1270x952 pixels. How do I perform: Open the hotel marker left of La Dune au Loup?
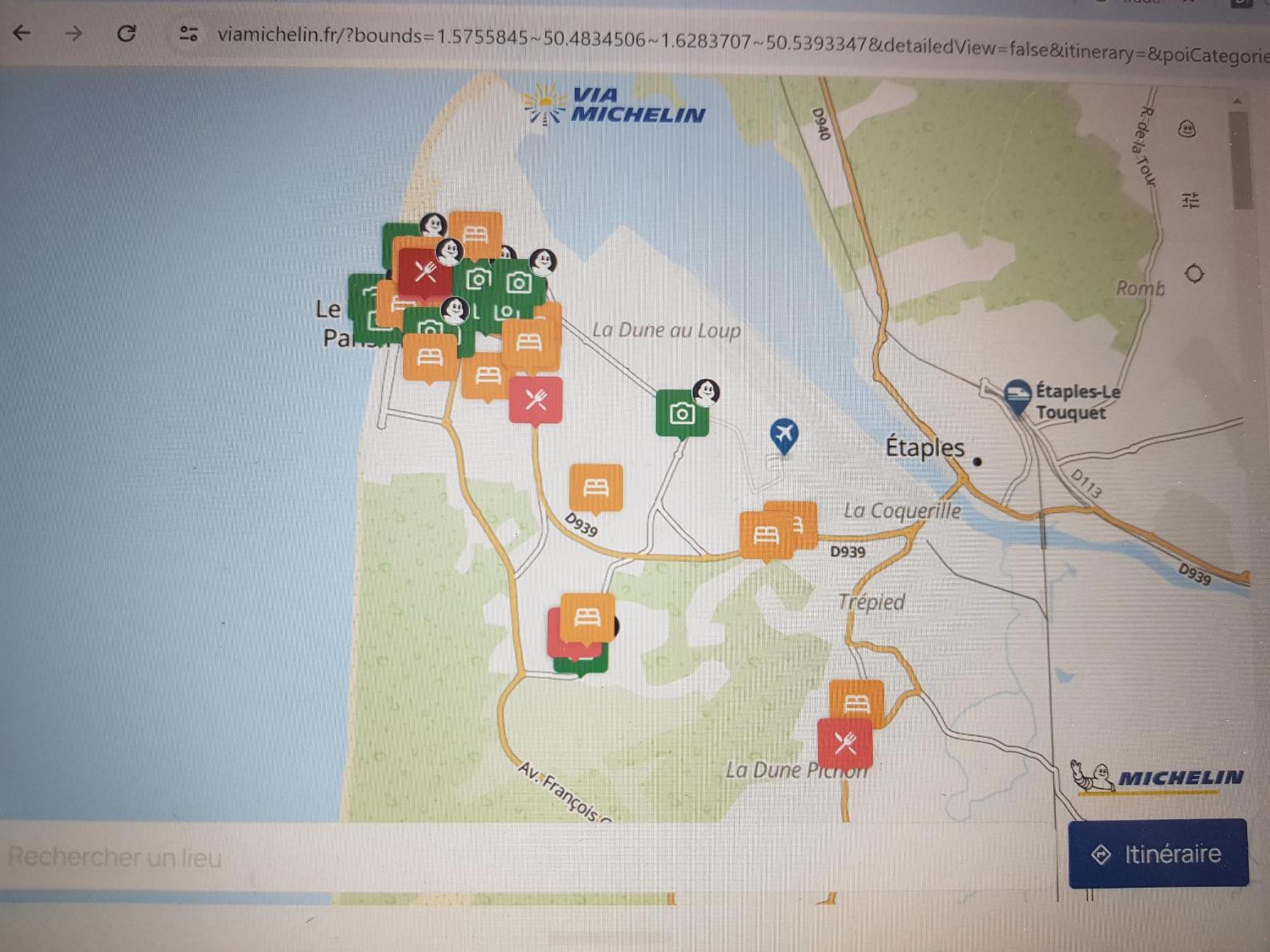click(529, 343)
